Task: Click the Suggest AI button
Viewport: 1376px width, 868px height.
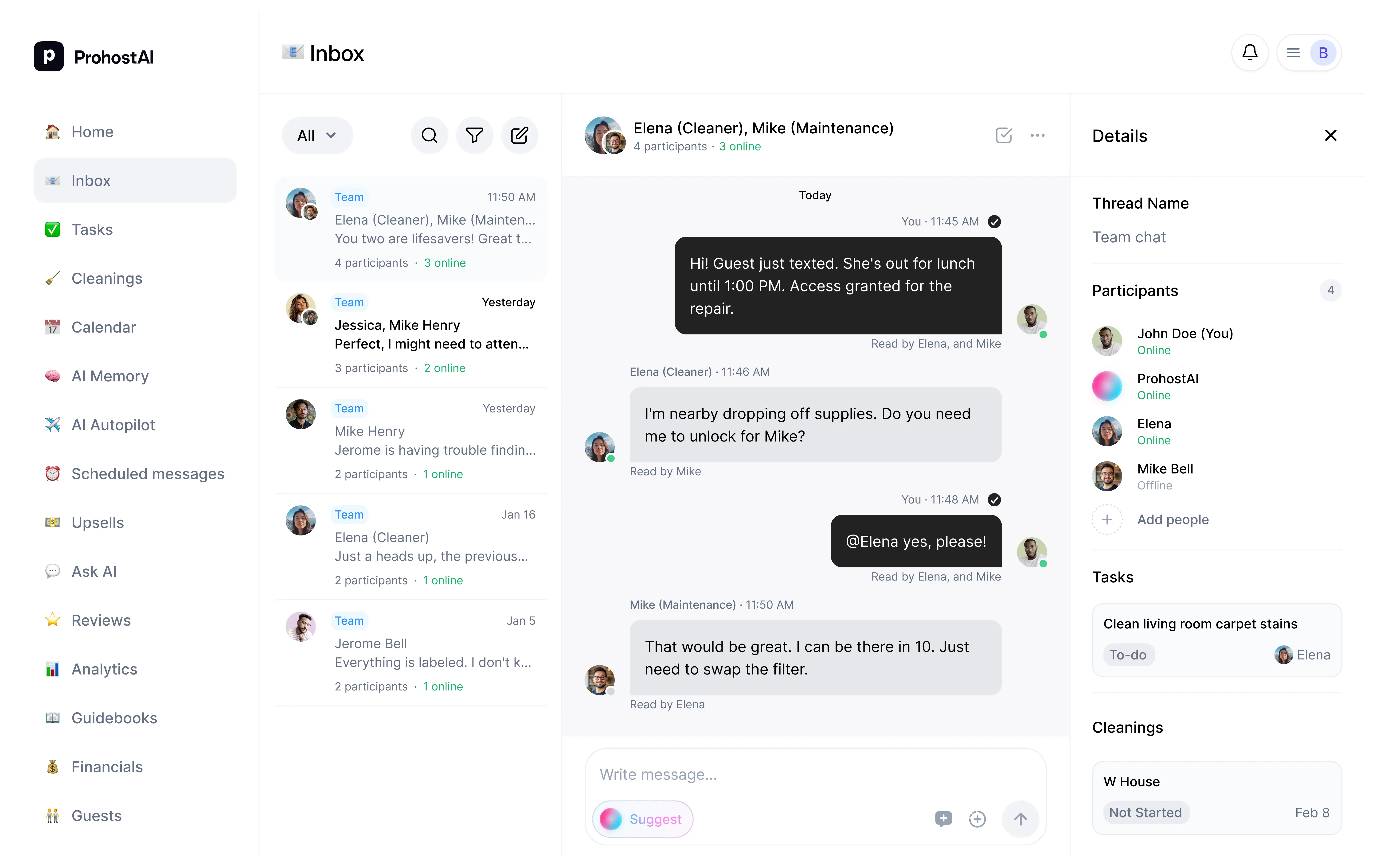Action: point(642,819)
